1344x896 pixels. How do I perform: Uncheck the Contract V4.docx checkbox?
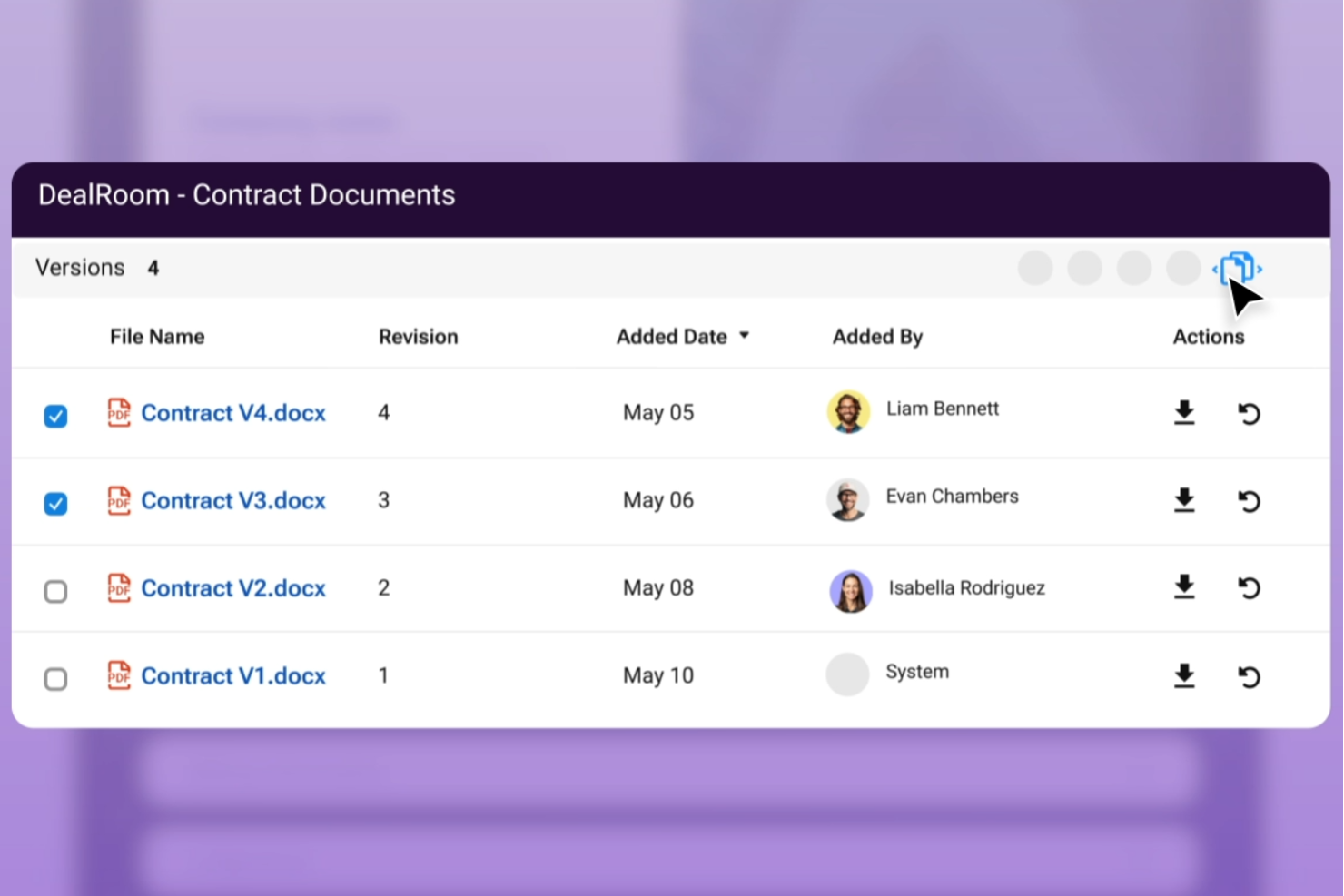55,416
